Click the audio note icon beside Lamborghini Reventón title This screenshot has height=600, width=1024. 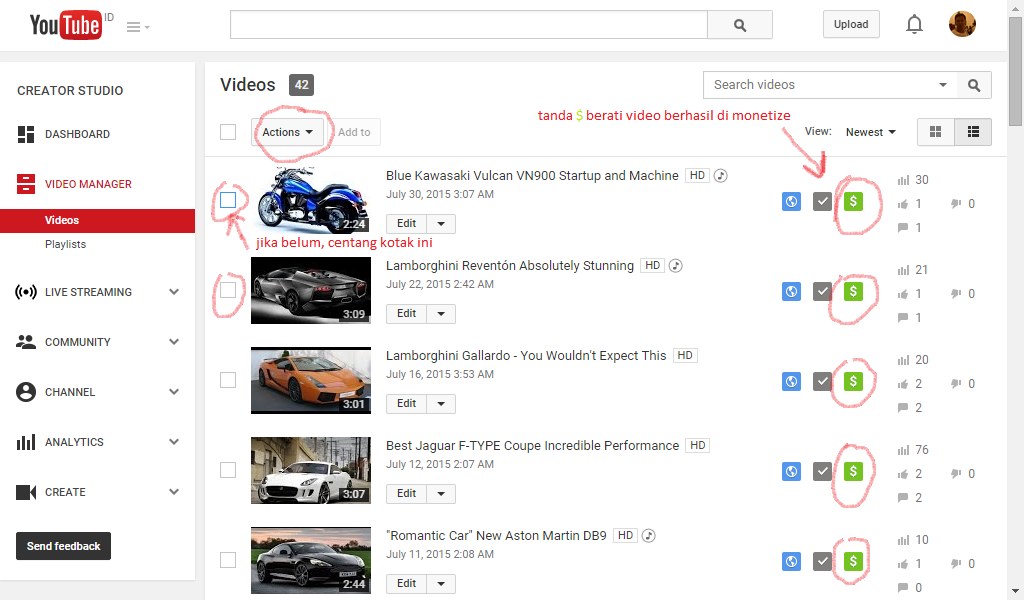point(676,266)
